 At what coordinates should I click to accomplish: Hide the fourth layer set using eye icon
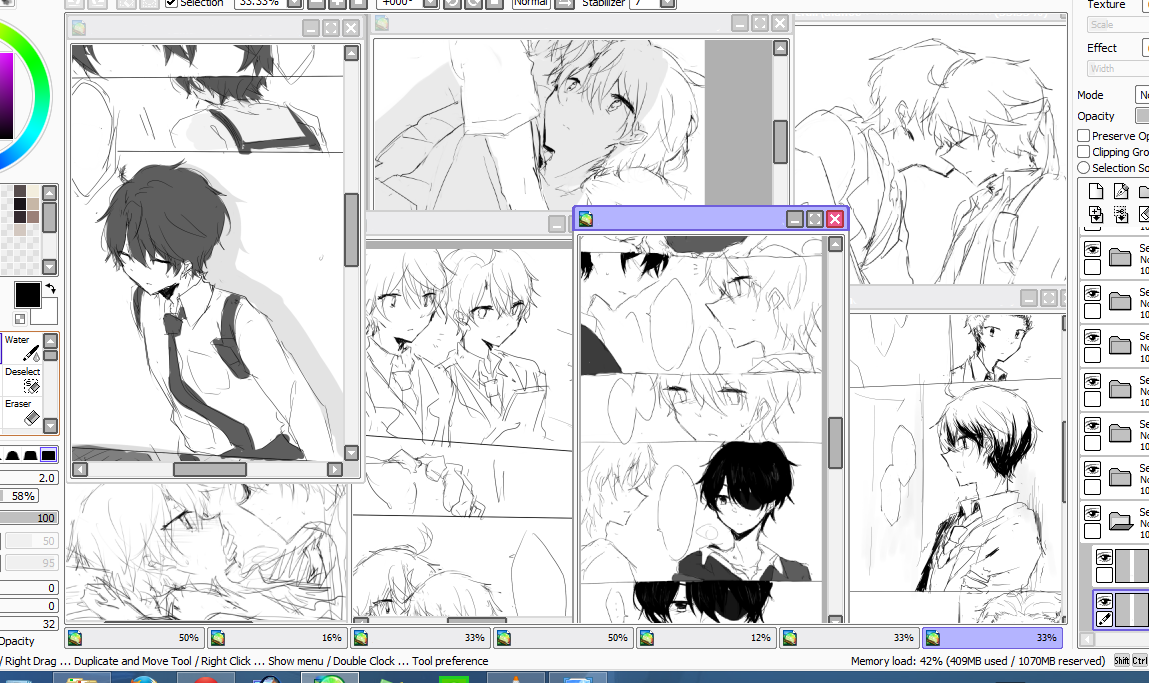[1093, 381]
